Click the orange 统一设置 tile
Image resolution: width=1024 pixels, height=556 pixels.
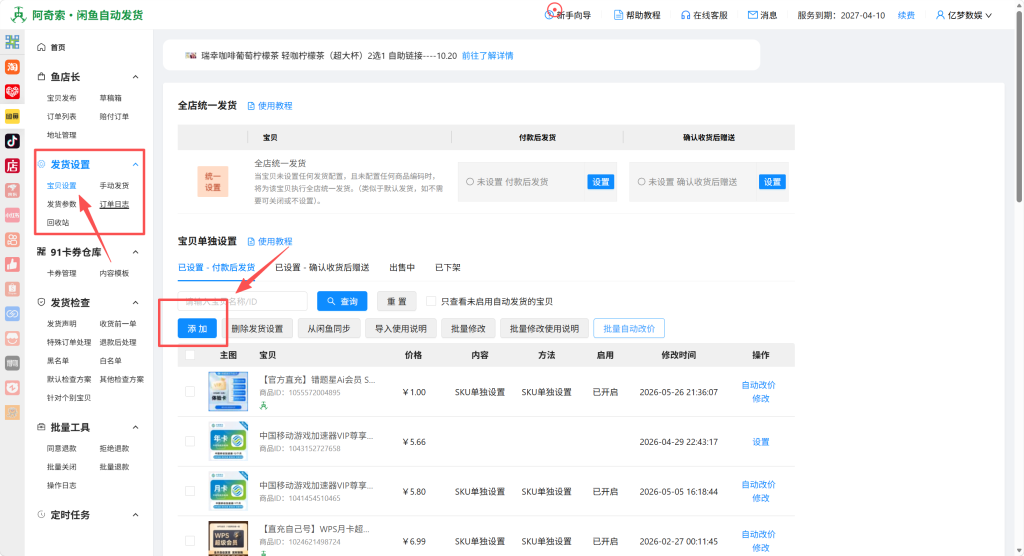pyautogui.click(x=213, y=182)
